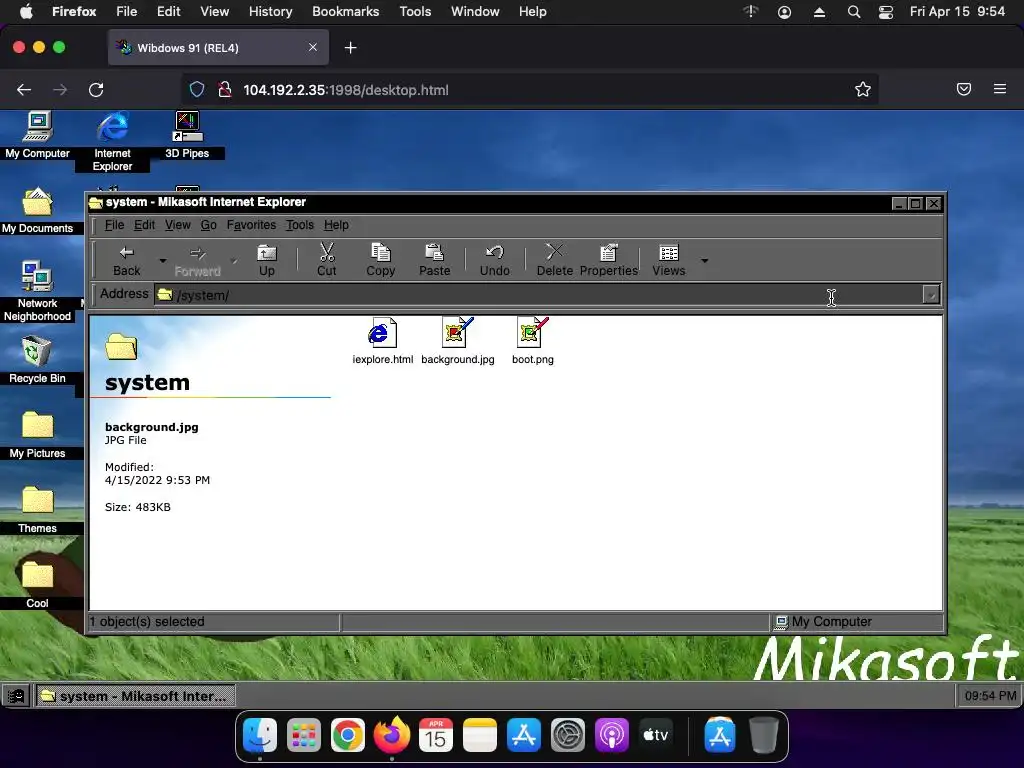Image resolution: width=1024 pixels, height=768 pixels.
Task: Select My Documents desktop icon
Action: pyautogui.click(x=37, y=210)
